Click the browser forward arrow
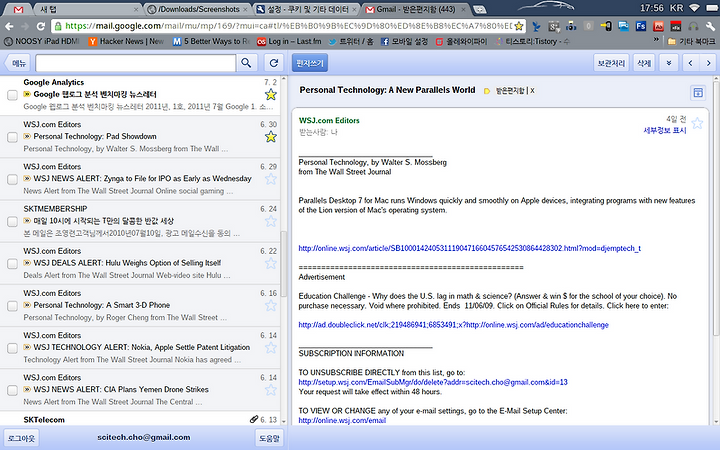720x450 pixels. pos(25,26)
